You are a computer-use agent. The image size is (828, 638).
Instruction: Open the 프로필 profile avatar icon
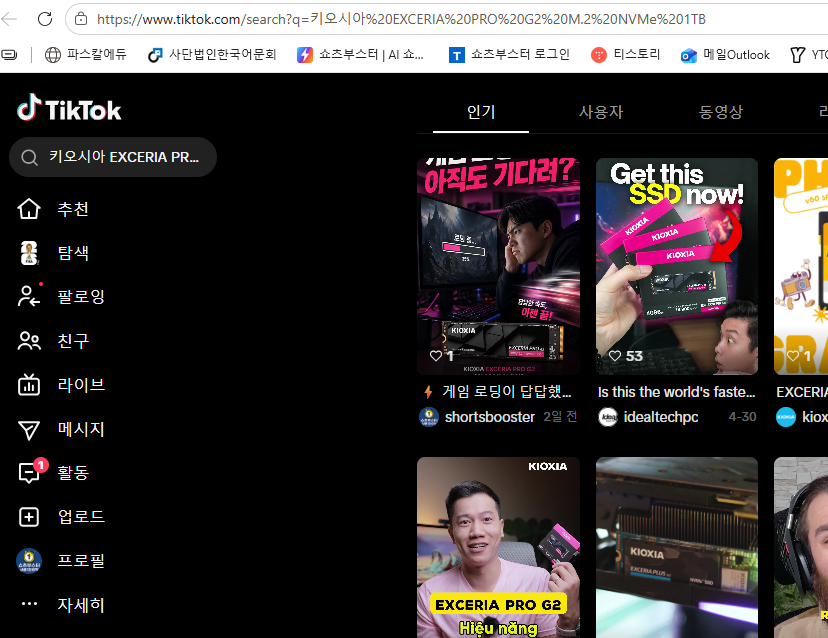(x=29, y=561)
